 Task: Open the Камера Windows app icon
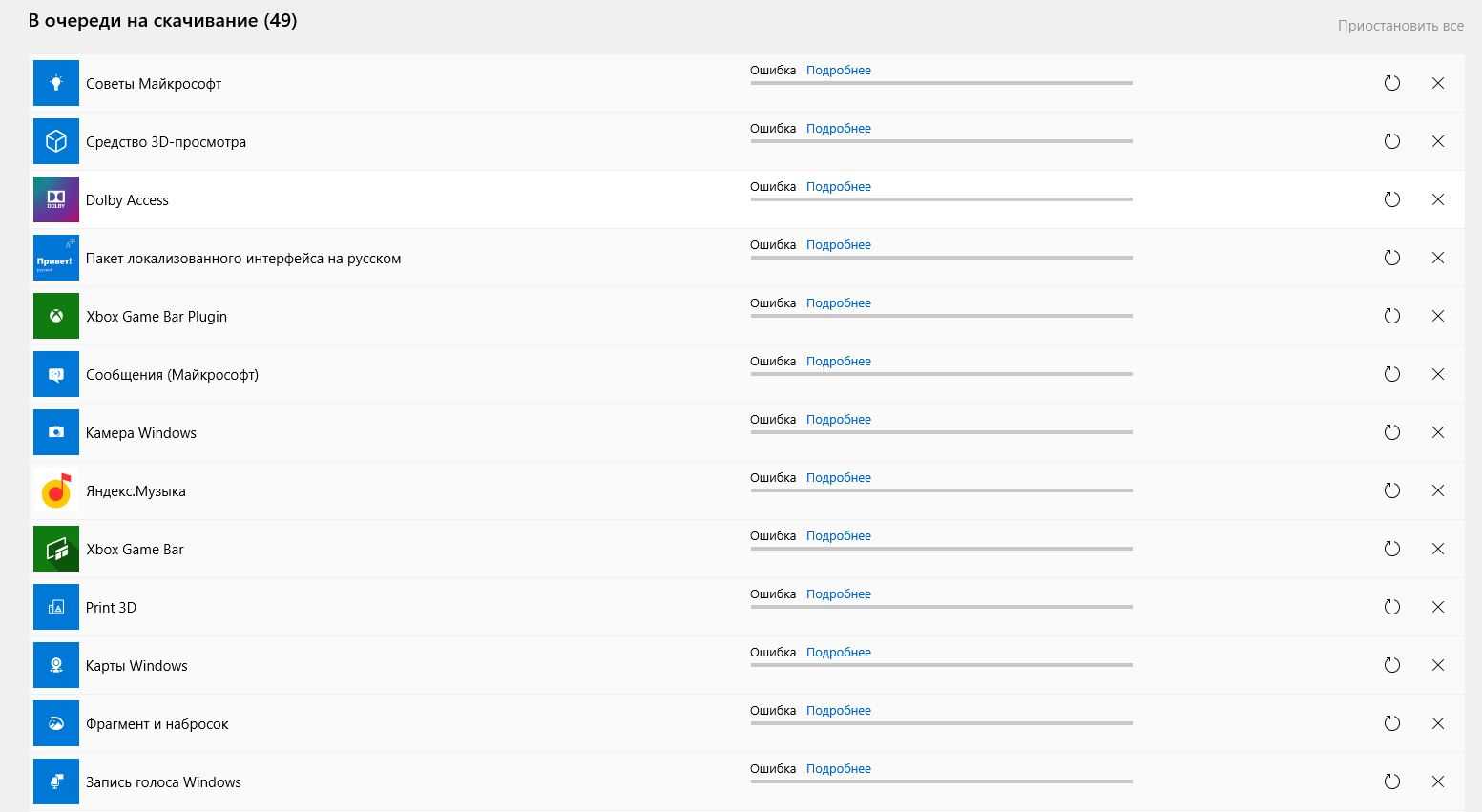pyautogui.click(x=56, y=432)
